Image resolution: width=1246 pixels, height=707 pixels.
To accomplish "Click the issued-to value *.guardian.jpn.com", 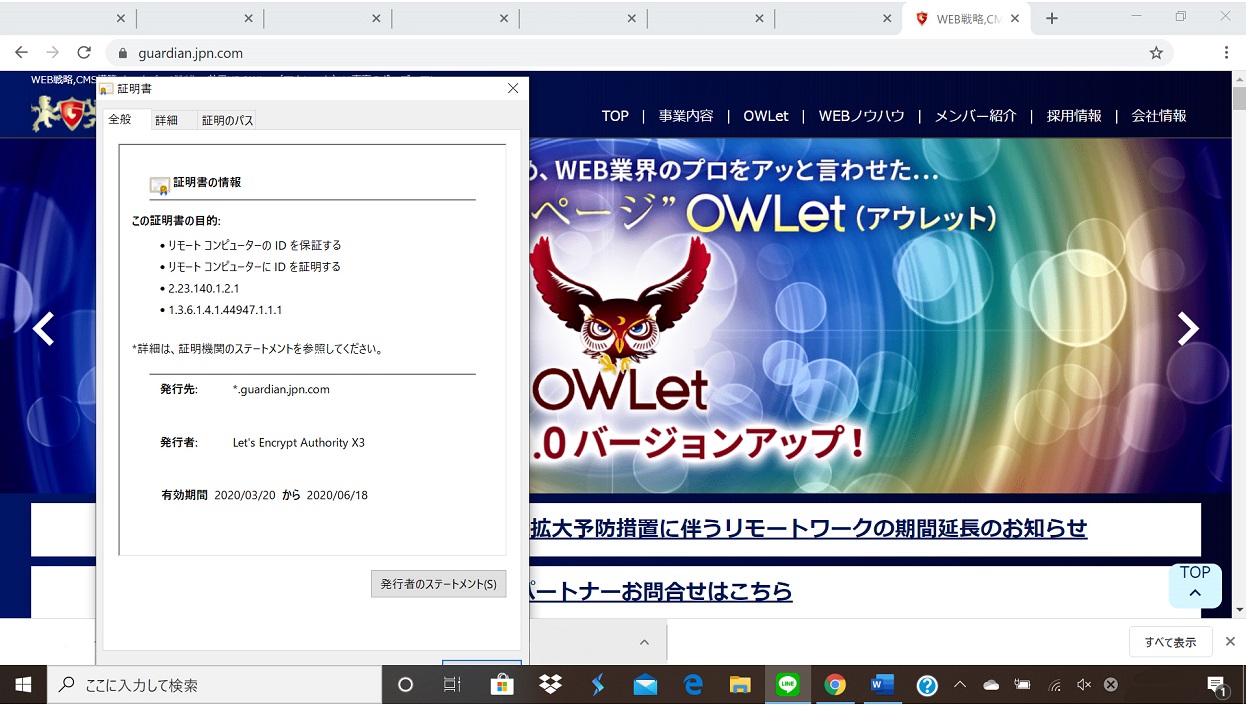I will tap(281, 389).
